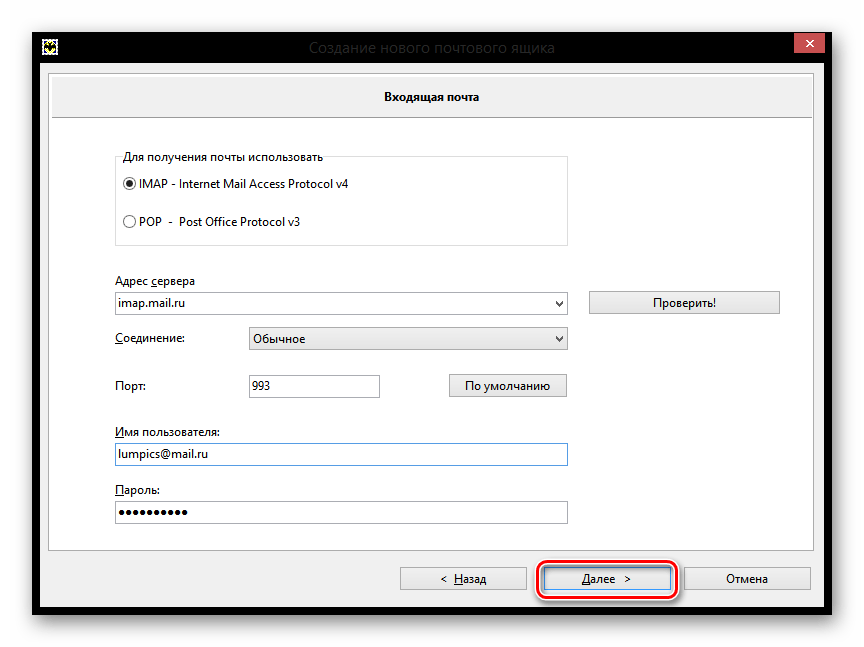The image size is (864, 647).
Task: Close the mailbox creation dialog window
Action: [x=809, y=43]
